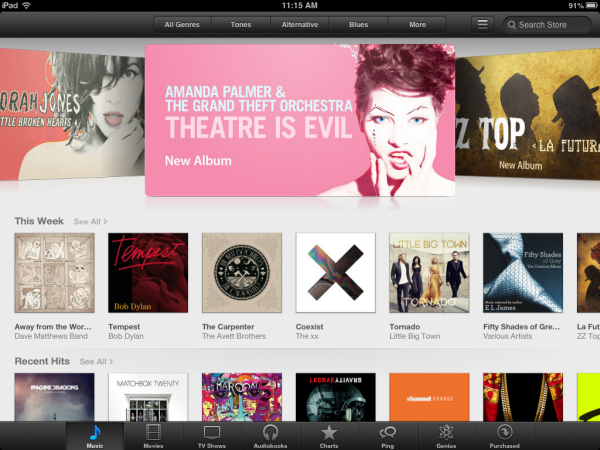Image resolution: width=600 pixels, height=450 pixels.
Task: Open Genius atom icon
Action: tap(446, 432)
